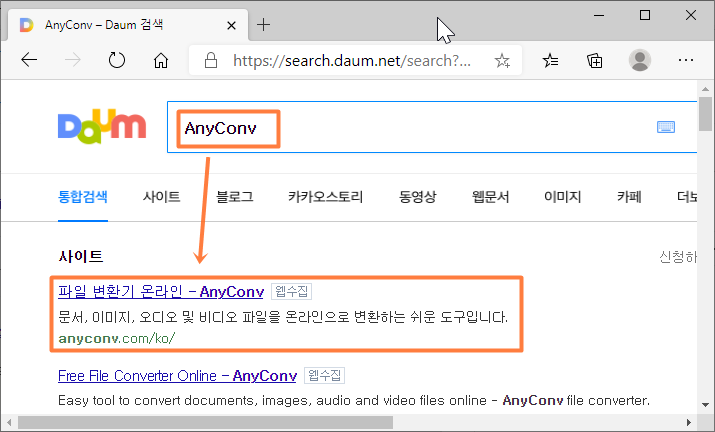Open the on-screen keyboard in search box
715x432 pixels.
point(666,127)
